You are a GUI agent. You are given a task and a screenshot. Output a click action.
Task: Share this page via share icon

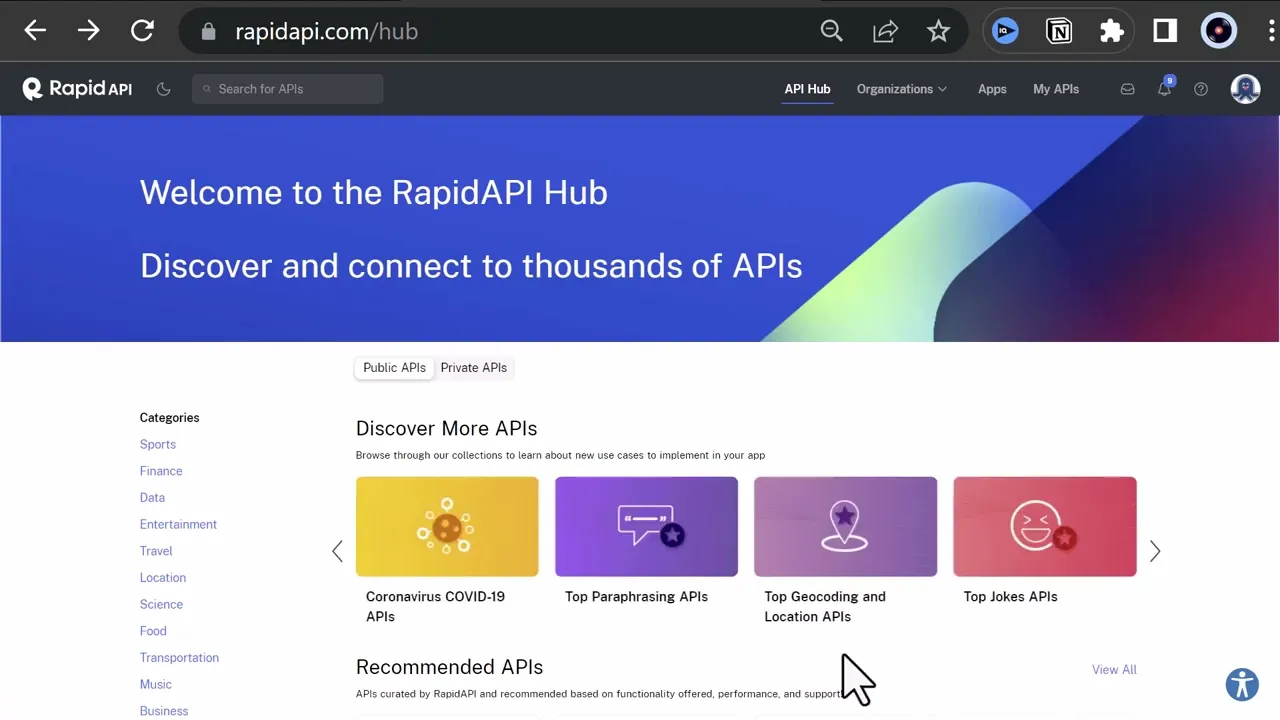click(885, 31)
